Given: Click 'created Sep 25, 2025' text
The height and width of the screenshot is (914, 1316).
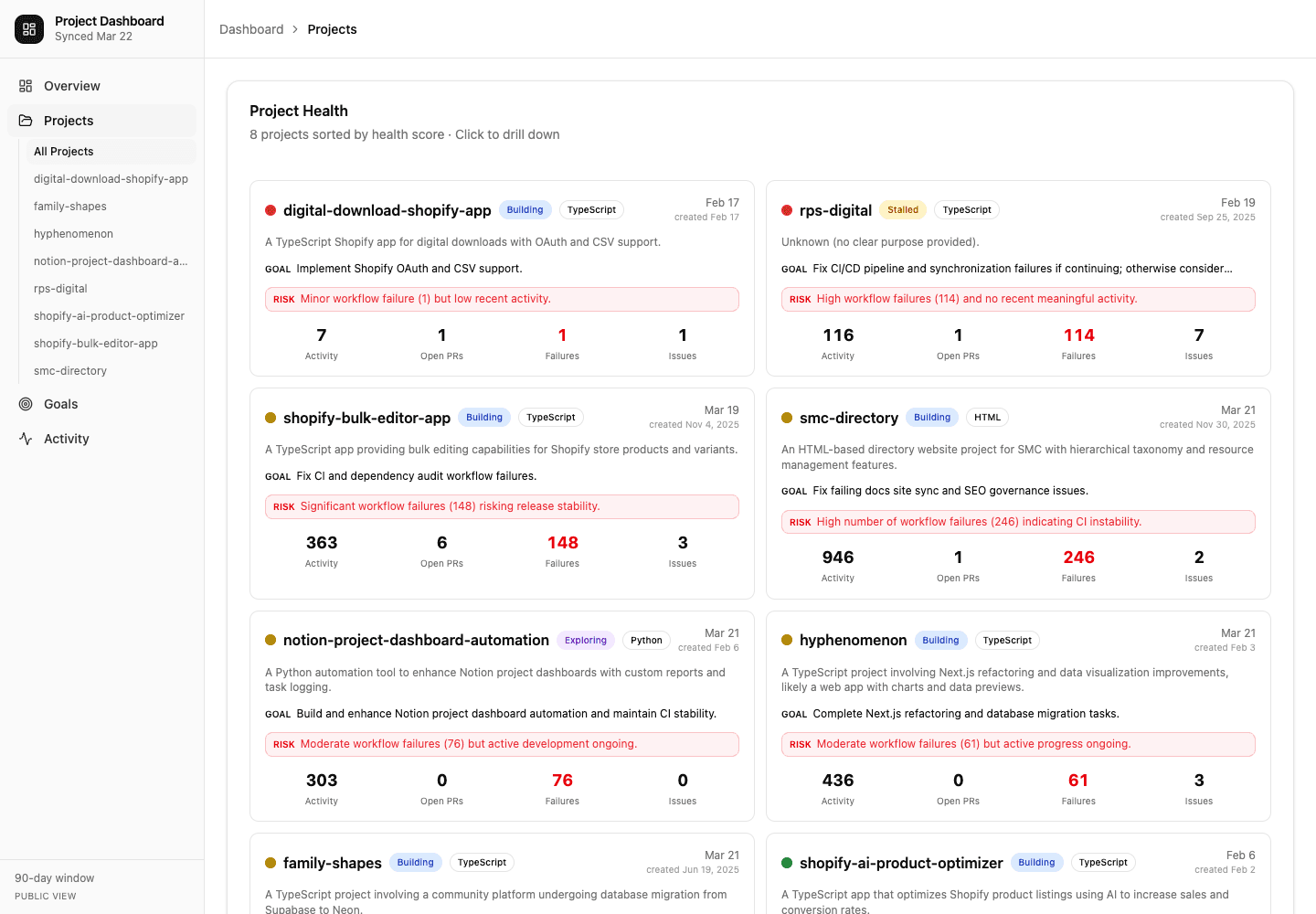Looking at the screenshot, I should pyautogui.click(x=1207, y=218).
